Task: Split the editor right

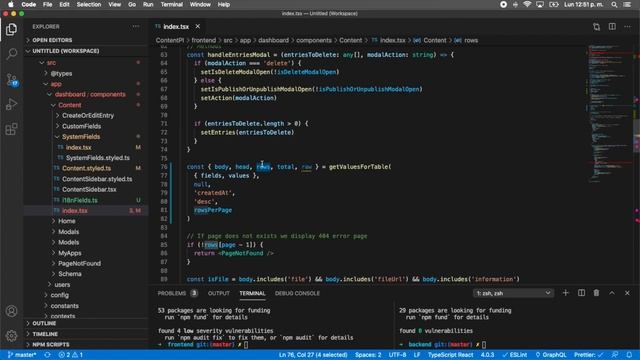Action: pos(612,27)
